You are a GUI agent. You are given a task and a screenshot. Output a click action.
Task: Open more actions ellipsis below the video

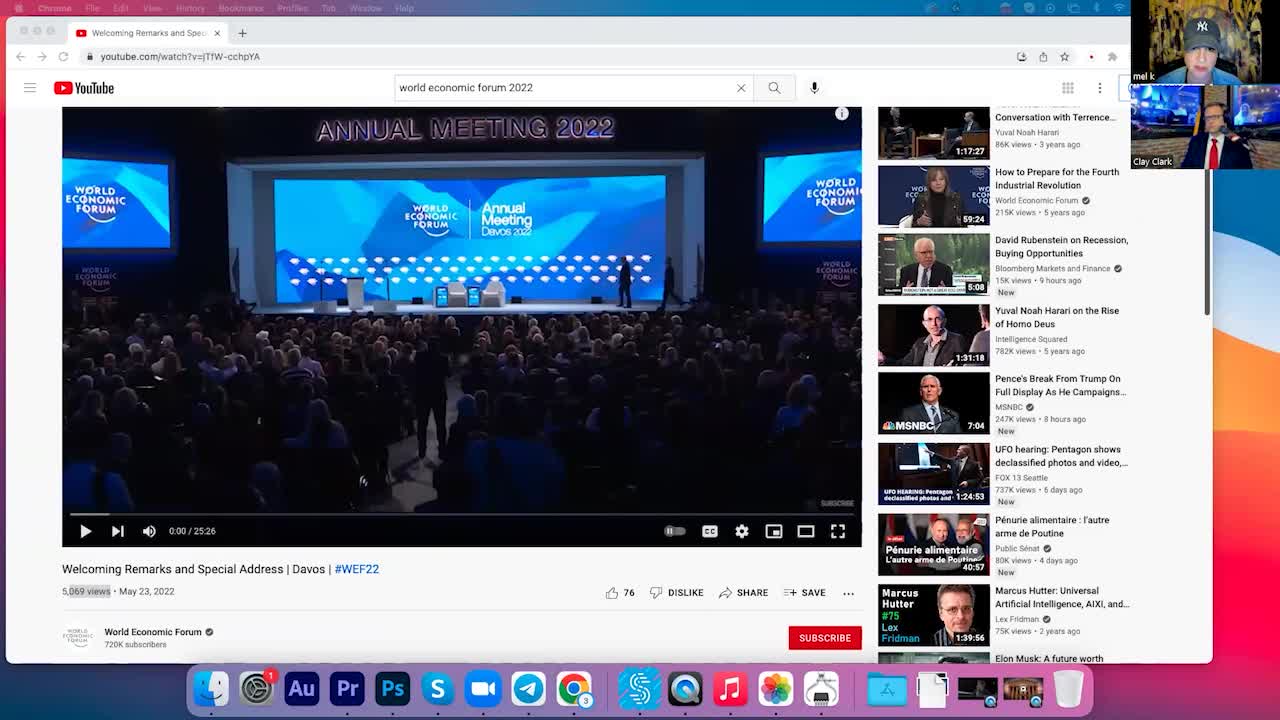[x=848, y=593]
